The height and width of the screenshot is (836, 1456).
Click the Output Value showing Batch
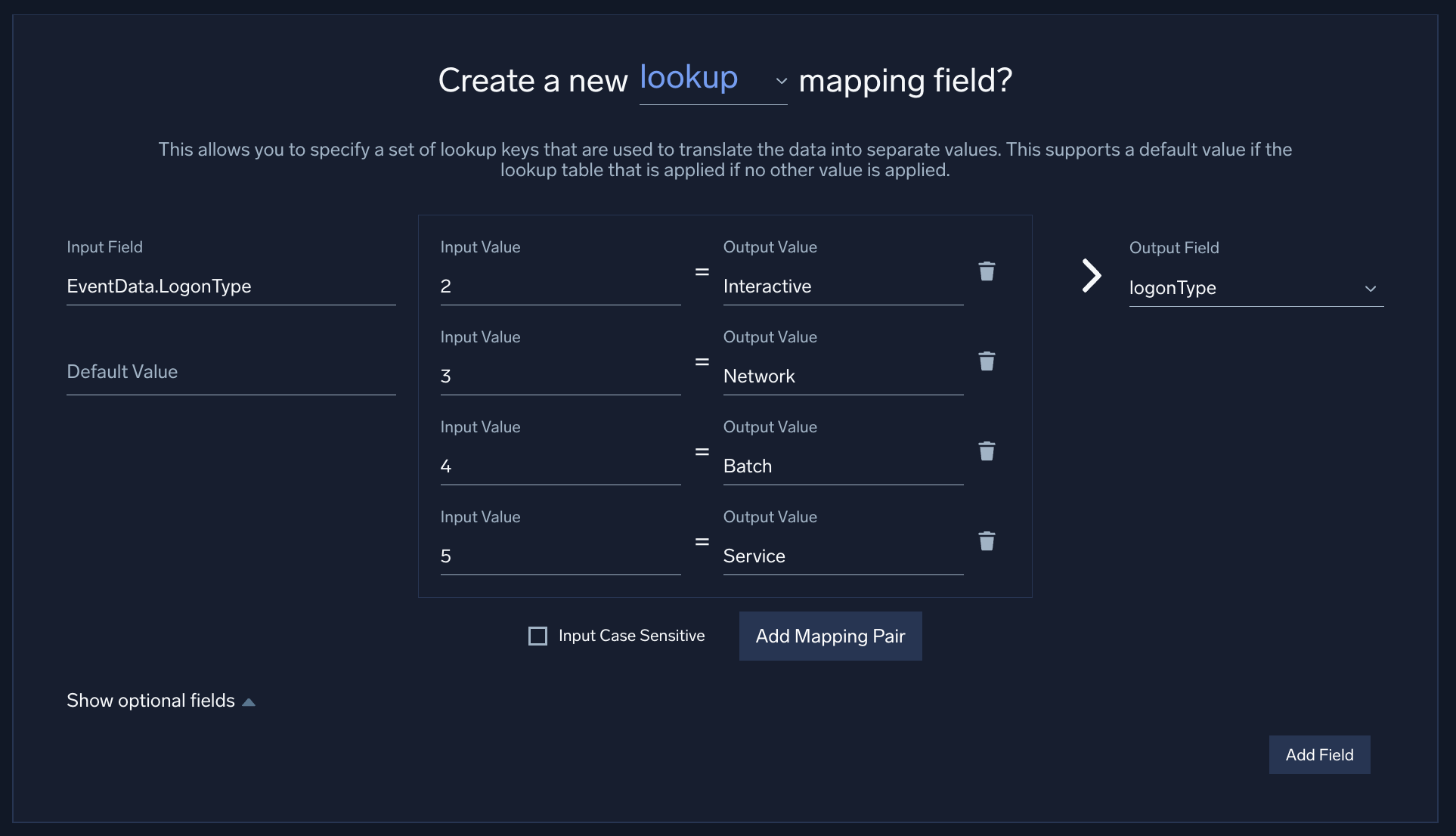[842, 466]
